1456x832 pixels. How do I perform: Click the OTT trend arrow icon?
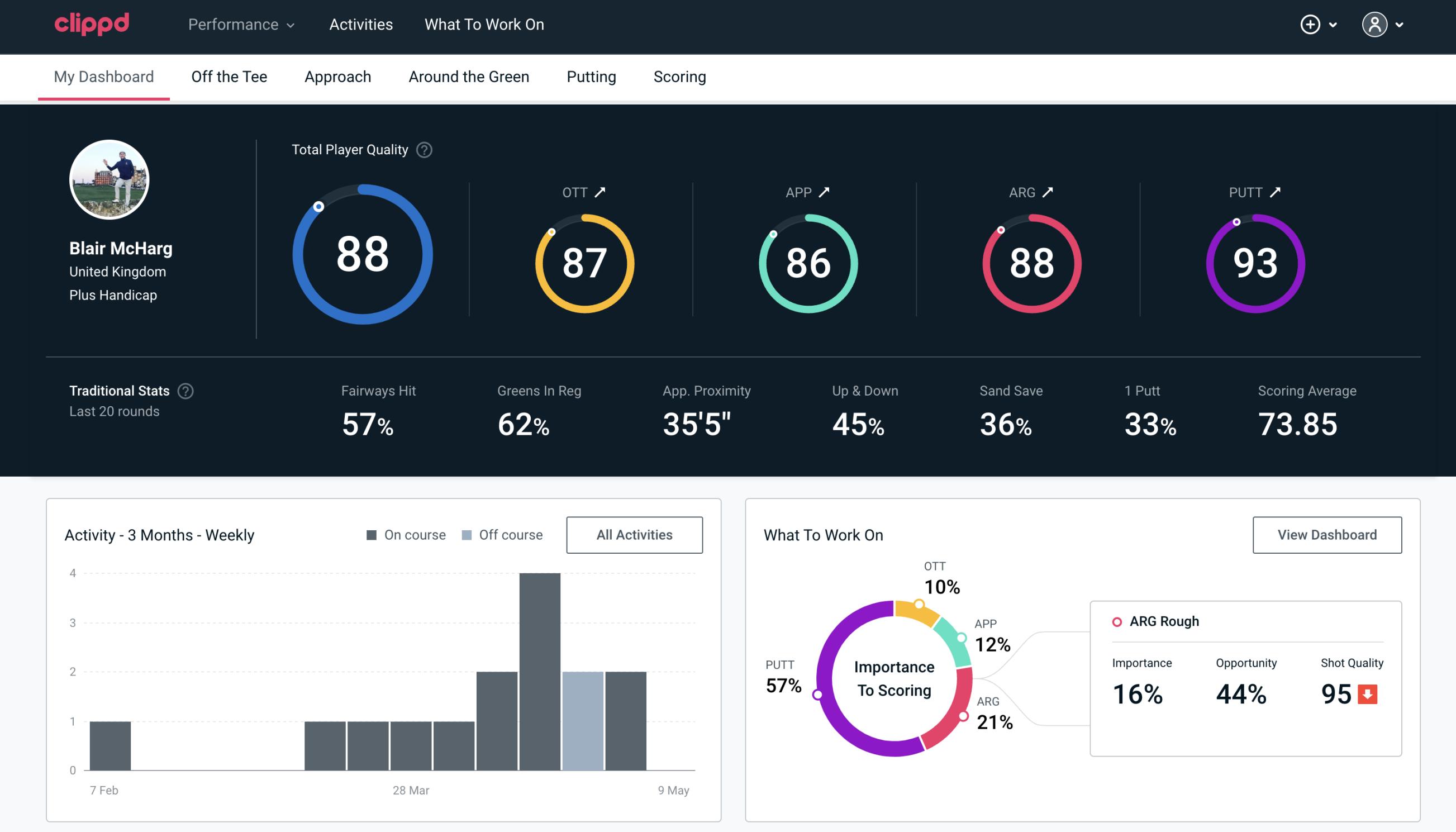pyautogui.click(x=600, y=191)
